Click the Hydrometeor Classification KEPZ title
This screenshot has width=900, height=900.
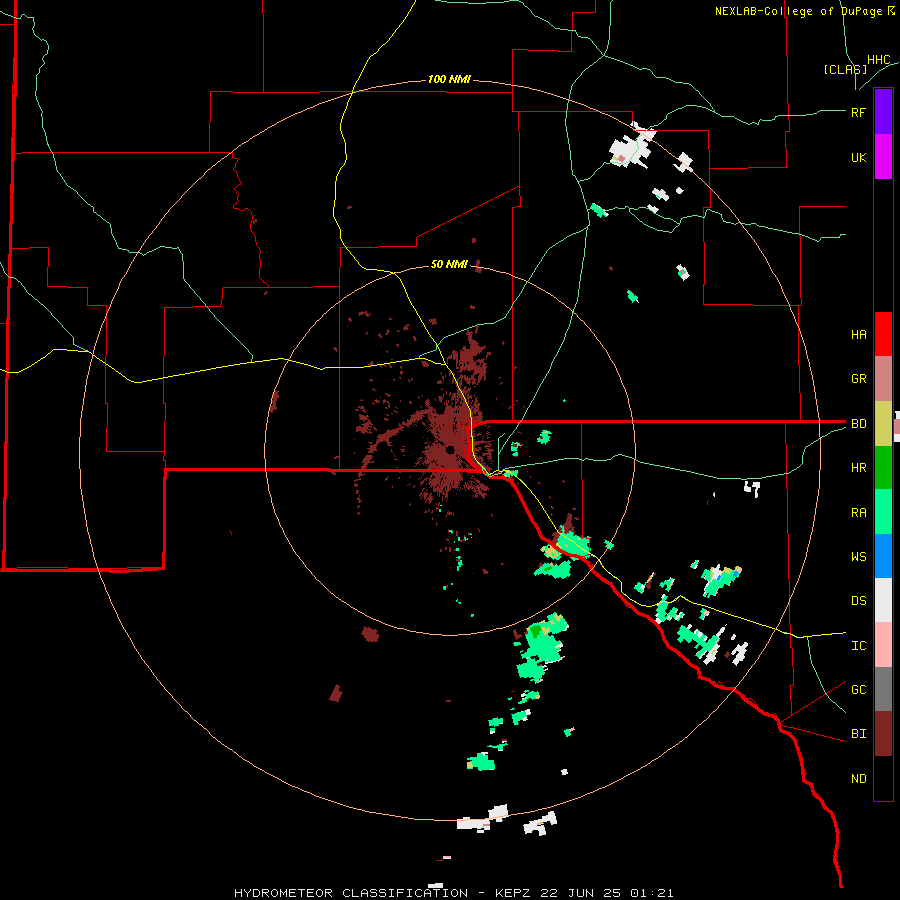click(453, 893)
